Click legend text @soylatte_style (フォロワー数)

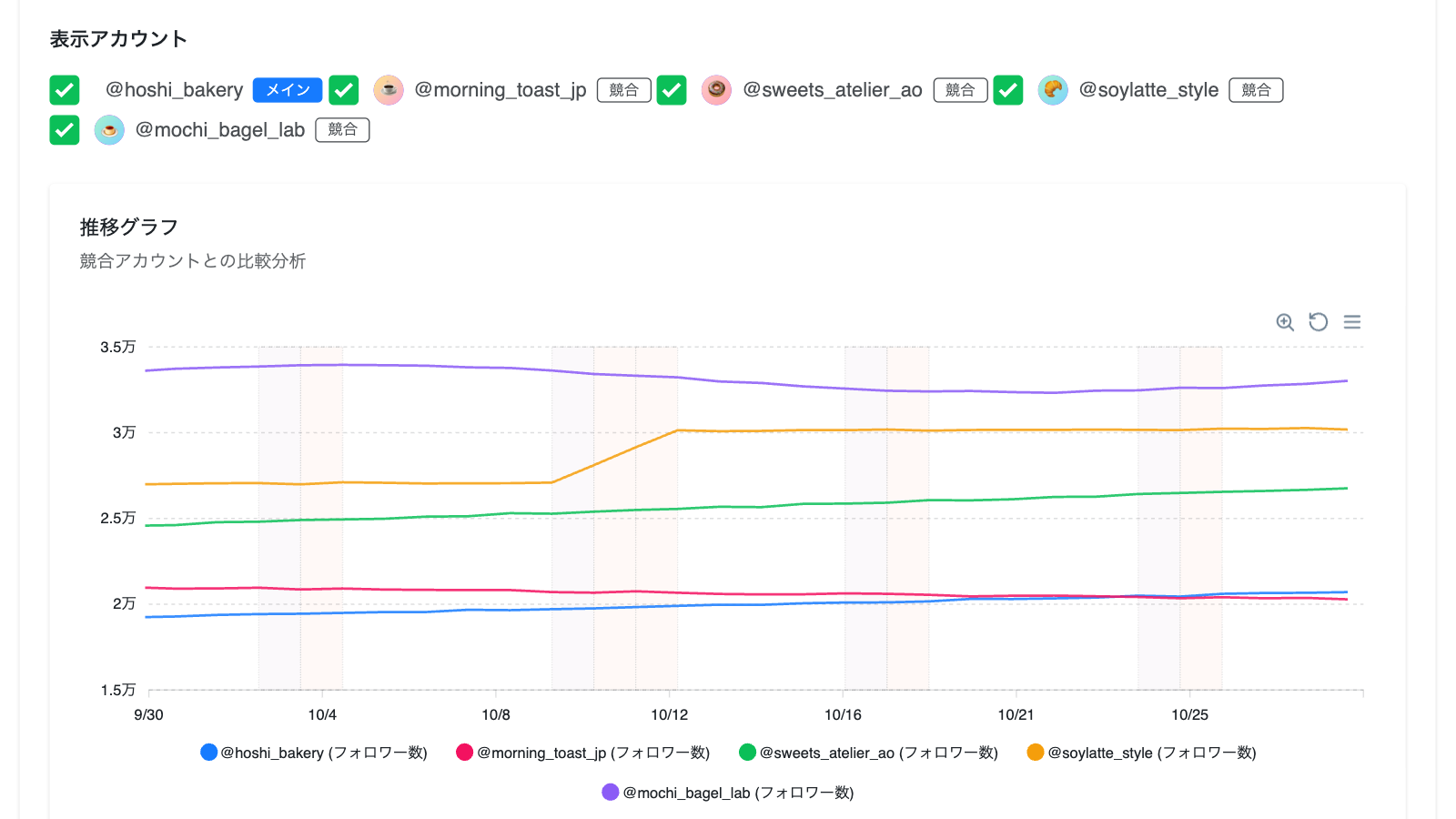click(x=1152, y=753)
